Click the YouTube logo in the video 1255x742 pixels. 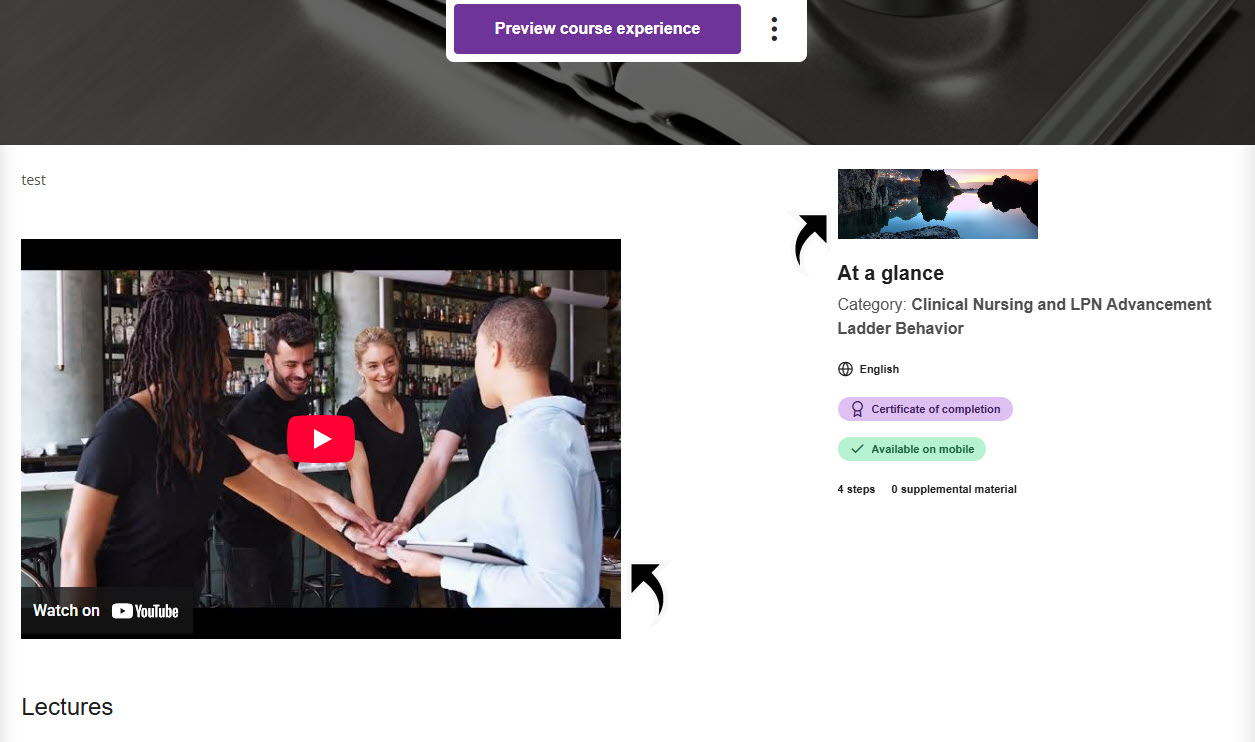coord(145,611)
